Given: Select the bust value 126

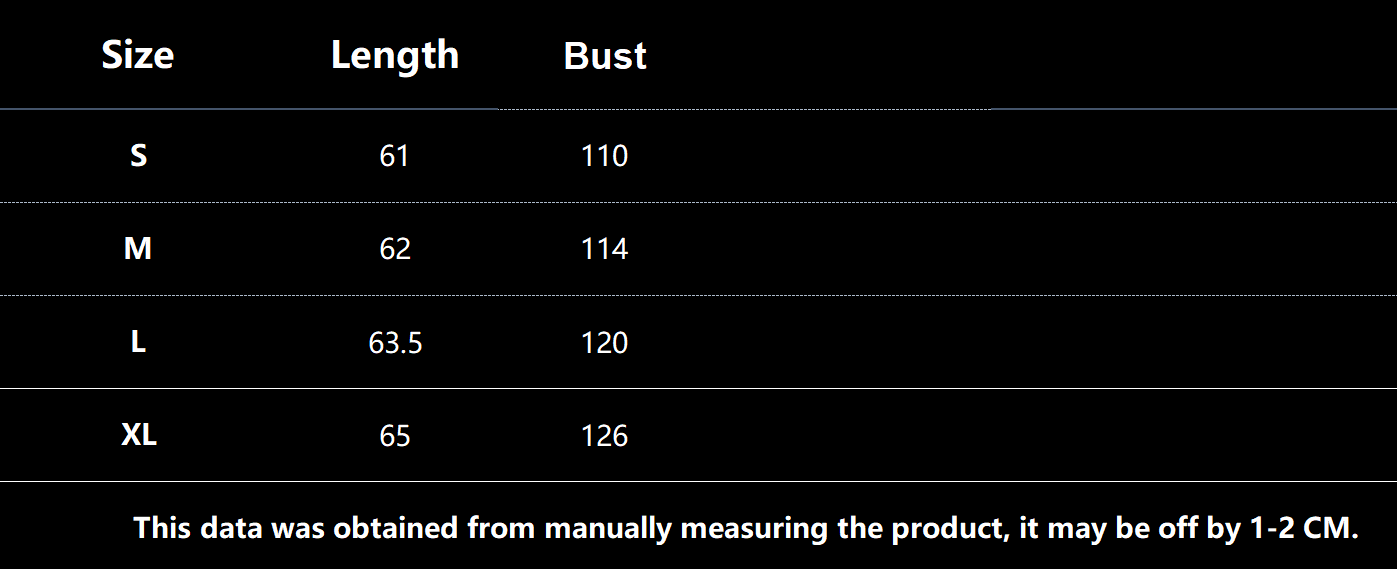Looking at the screenshot, I should (x=604, y=436).
